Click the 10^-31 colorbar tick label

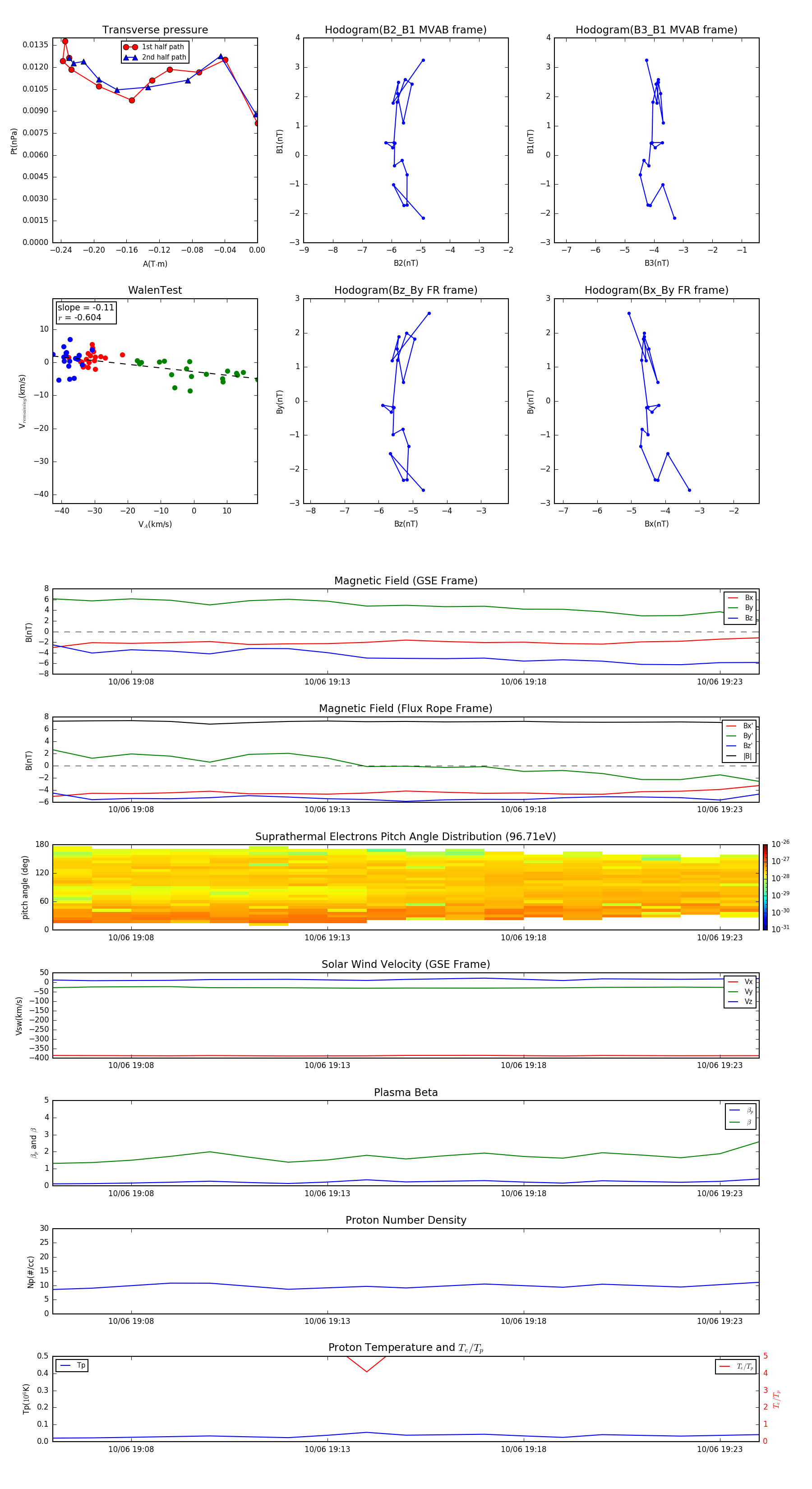click(x=780, y=929)
